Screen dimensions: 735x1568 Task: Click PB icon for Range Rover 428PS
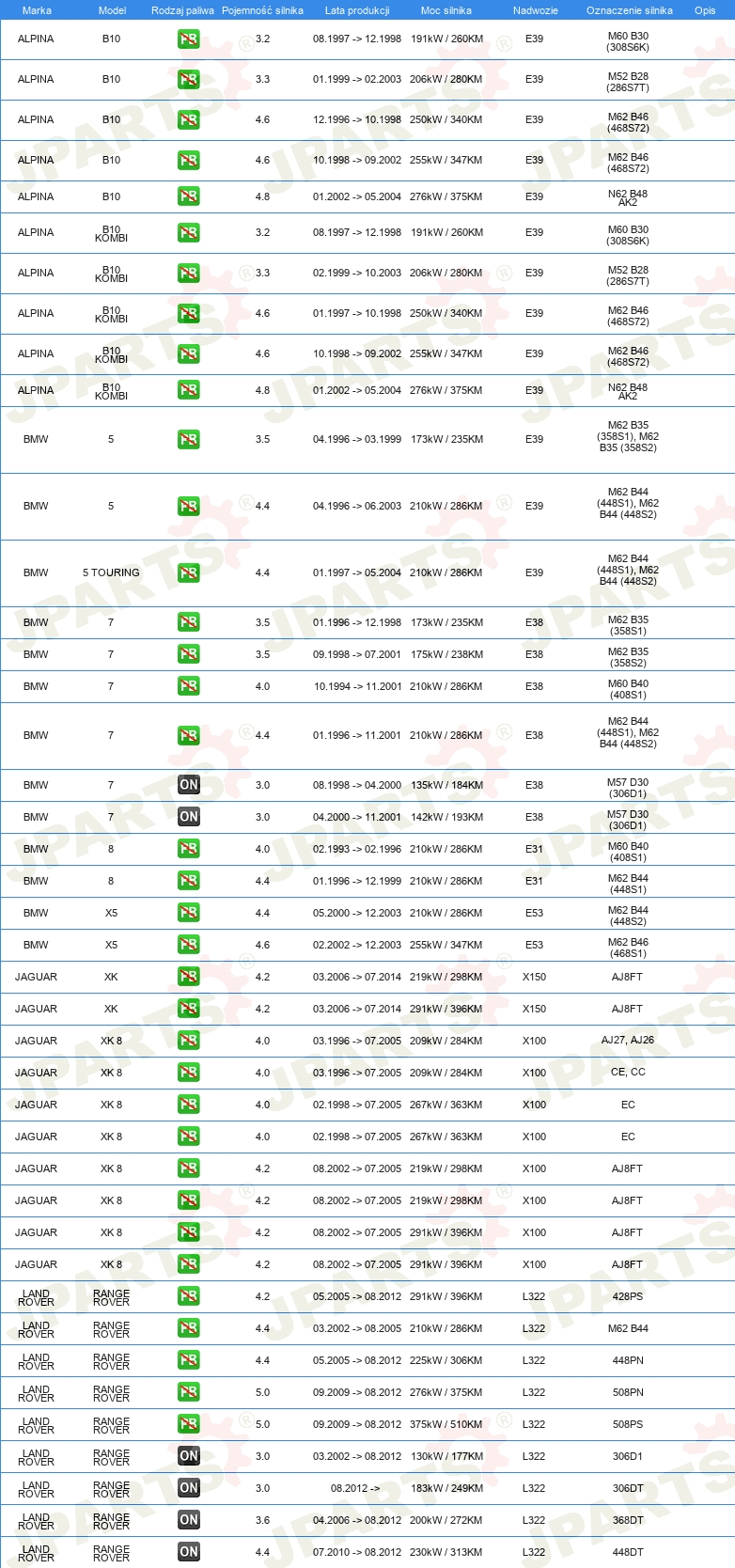coord(189,1296)
